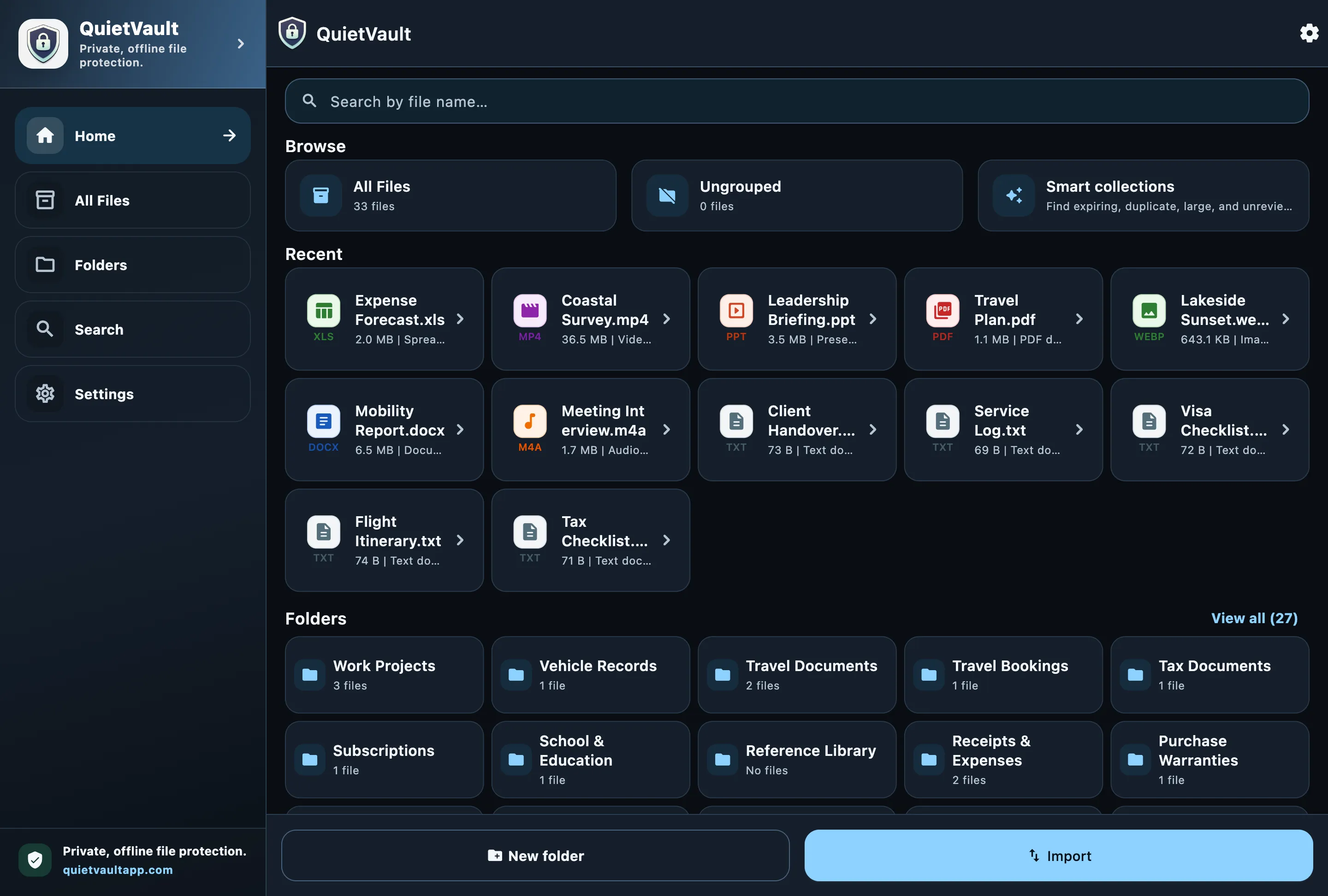Open the Ungrouped 0 files card
The height and width of the screenshot is (896, 1328).
tap(797, 196)
